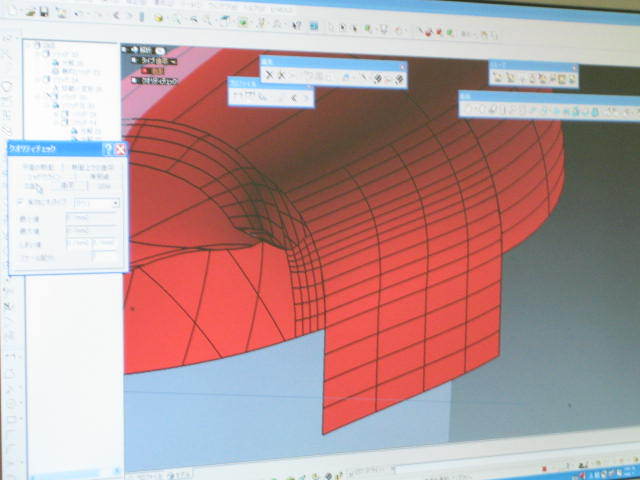Click the arrow with question mark help icon
Screen dimensions: 640x480
(297, 26)
